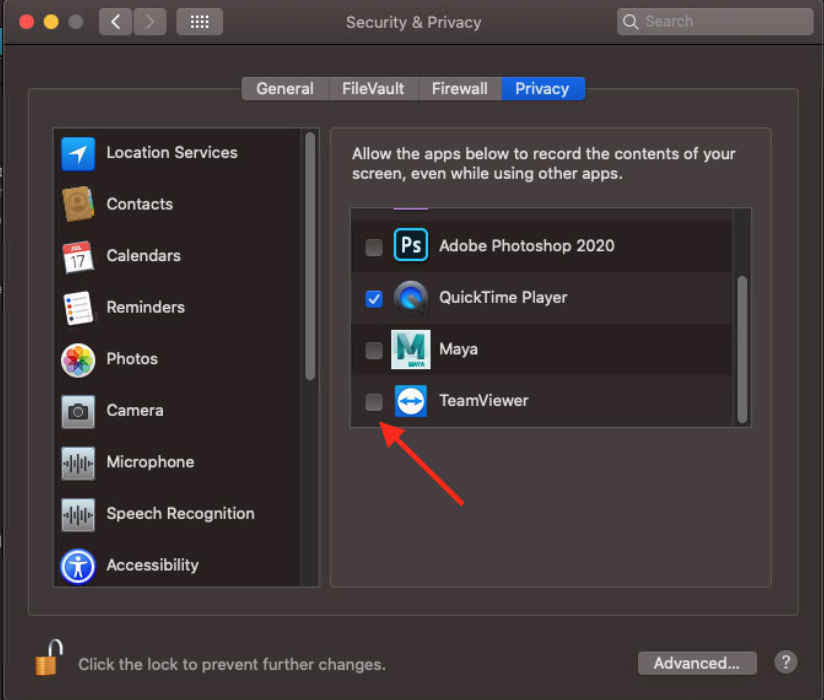The width and height of the screenshot is (824, 700).
Task: Click the QuickTime Player app icon
Action: [410, 297]
